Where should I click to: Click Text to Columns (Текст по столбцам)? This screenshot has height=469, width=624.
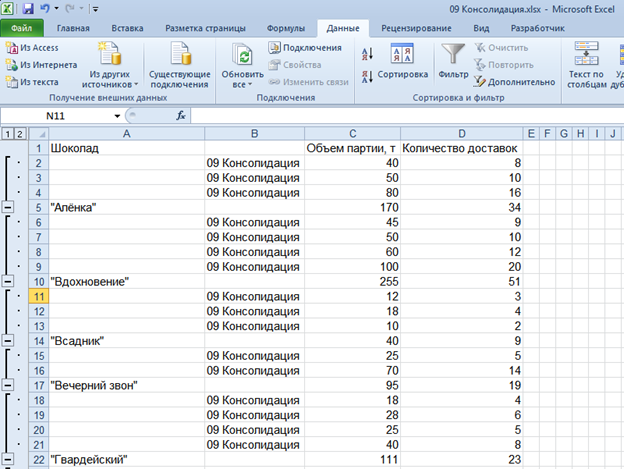click(587, 64)
